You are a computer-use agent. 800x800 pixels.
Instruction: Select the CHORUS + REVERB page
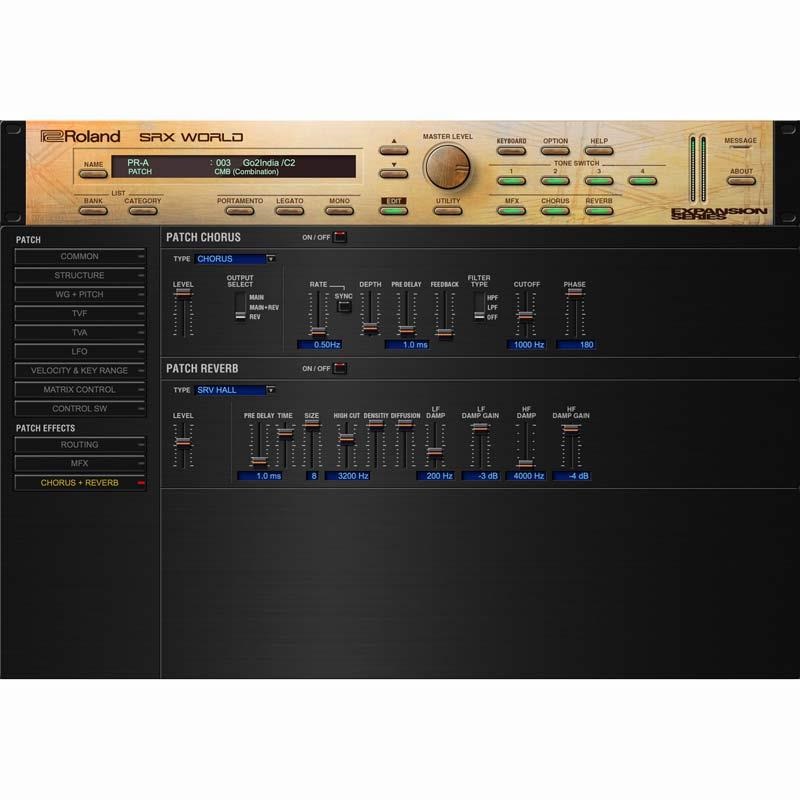[80, 483]
